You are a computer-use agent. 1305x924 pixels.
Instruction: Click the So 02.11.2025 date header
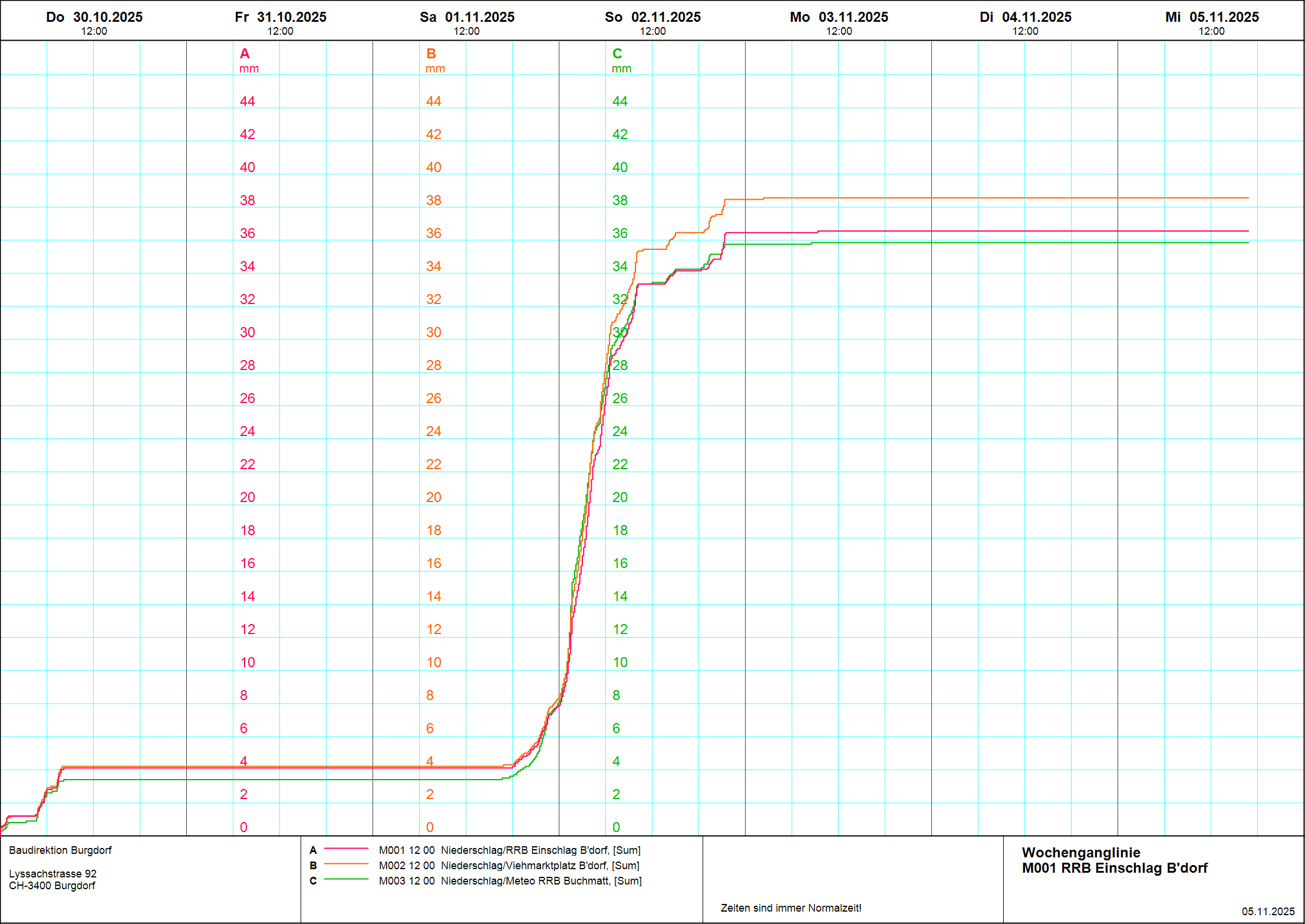[x=652, y=18]
